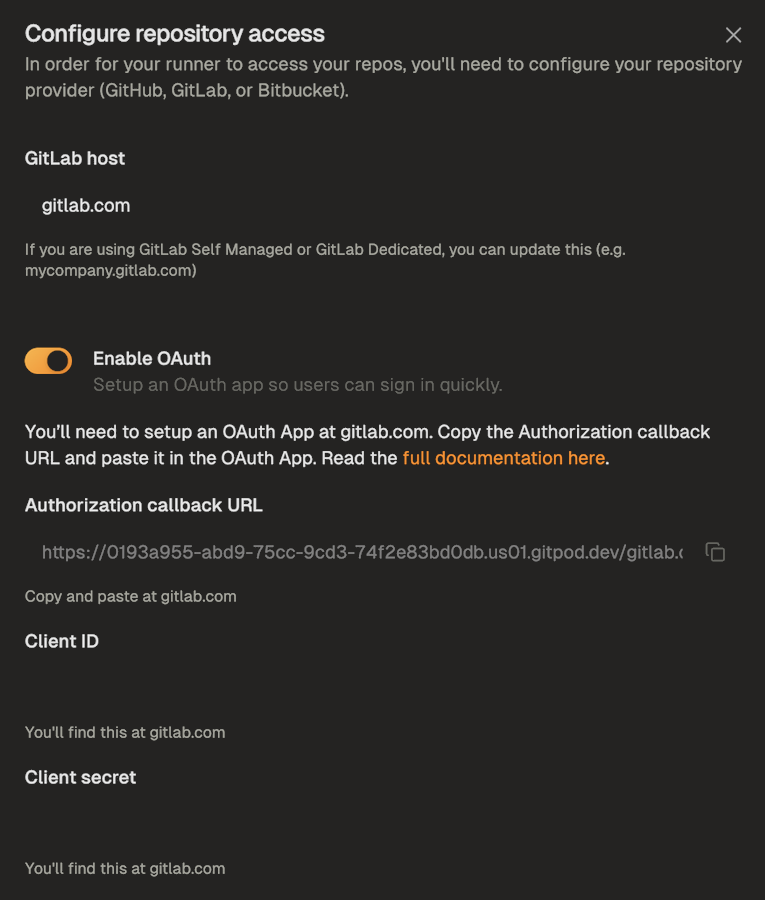This screenshot has width=765, height=900.
Task: Select the GitLab host label
Action: coord(74,158)
